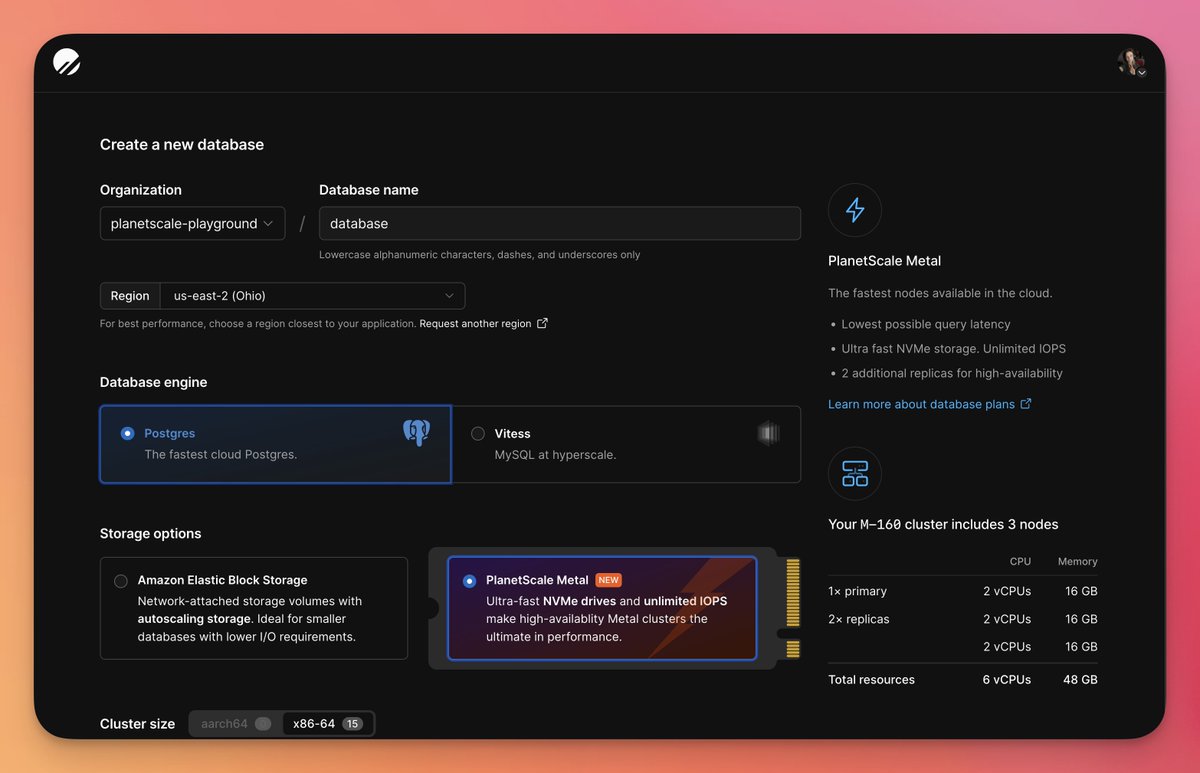The image size is (1200, 773).
Task: Open Learn more about database plans
Action: pos(921,404)
